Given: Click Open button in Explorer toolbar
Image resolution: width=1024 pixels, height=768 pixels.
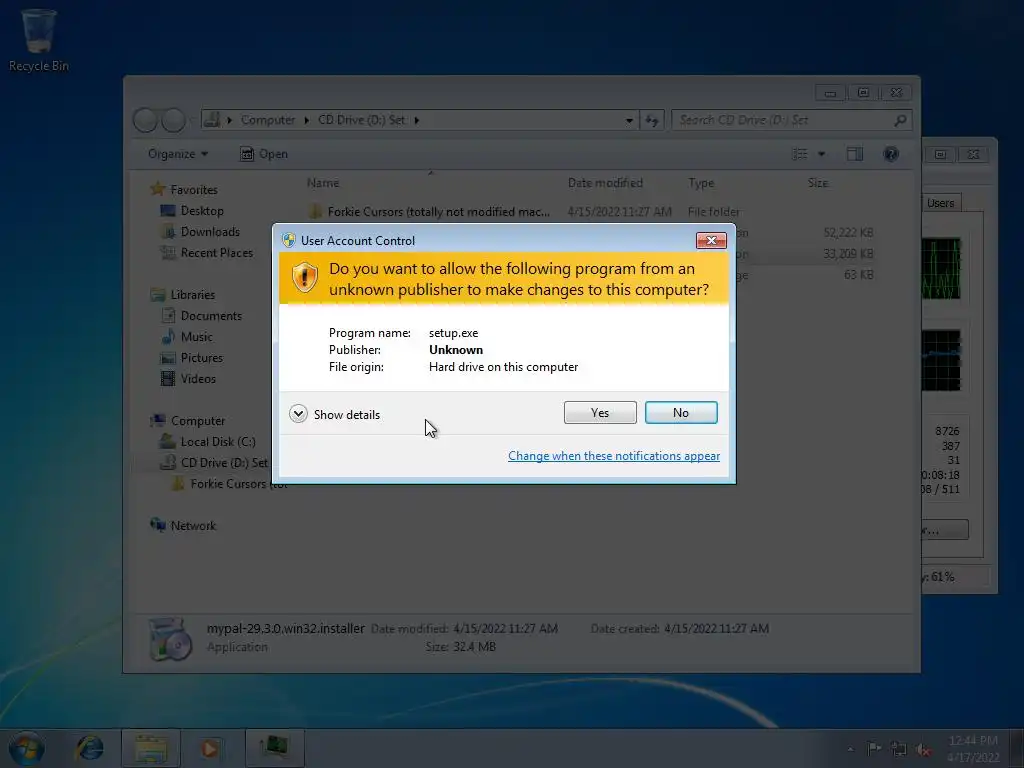Looking at the screenshot, I should coord(264,154).
